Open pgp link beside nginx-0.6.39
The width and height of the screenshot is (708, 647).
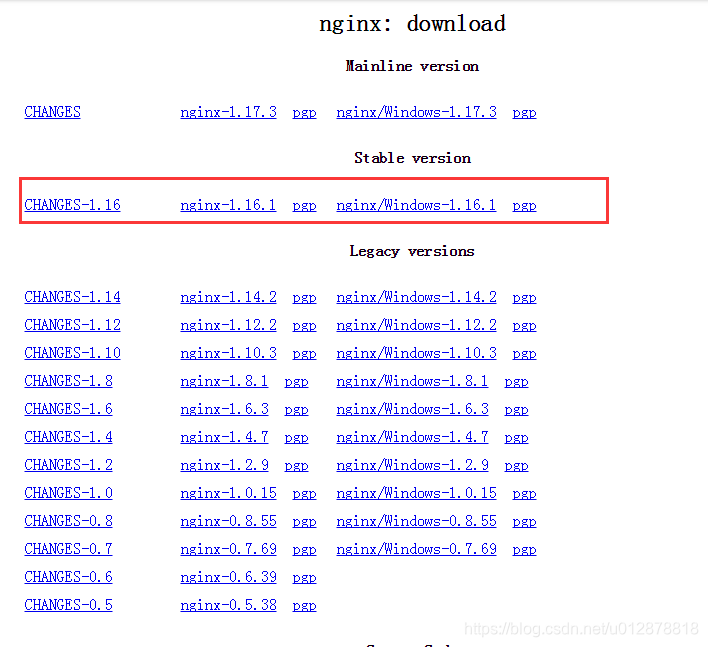click(x=304, y=578)
